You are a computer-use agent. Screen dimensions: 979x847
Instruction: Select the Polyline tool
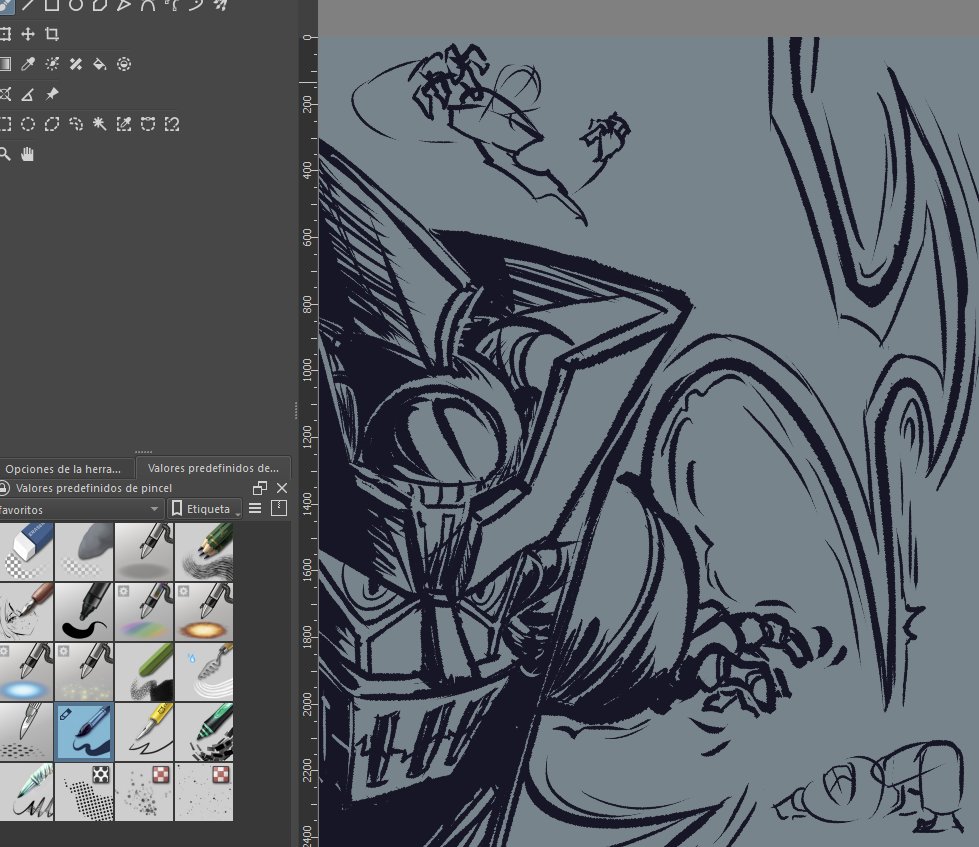point(124,6)
